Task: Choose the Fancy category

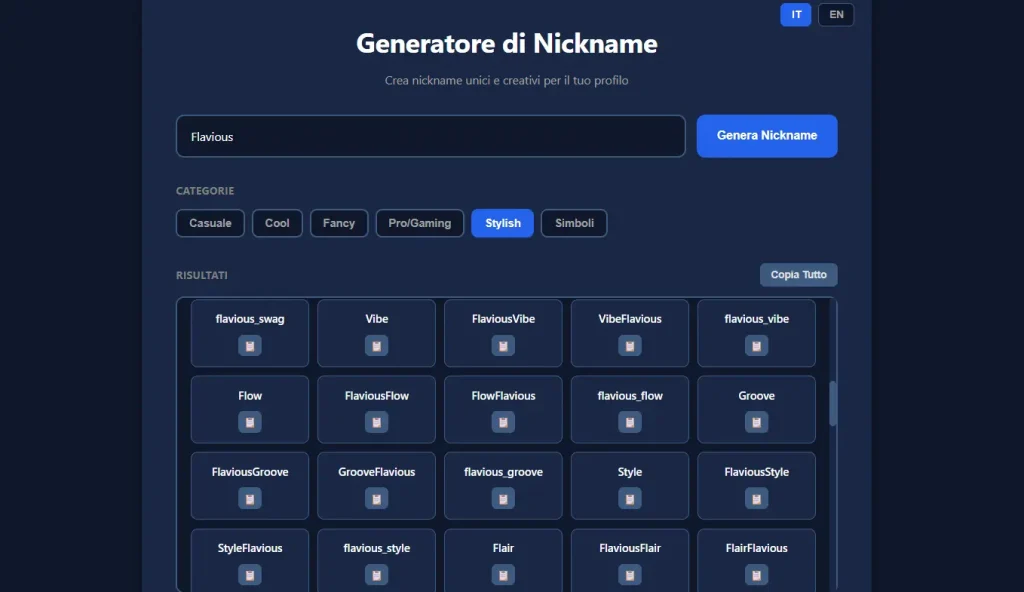Action: coord(339,223)
